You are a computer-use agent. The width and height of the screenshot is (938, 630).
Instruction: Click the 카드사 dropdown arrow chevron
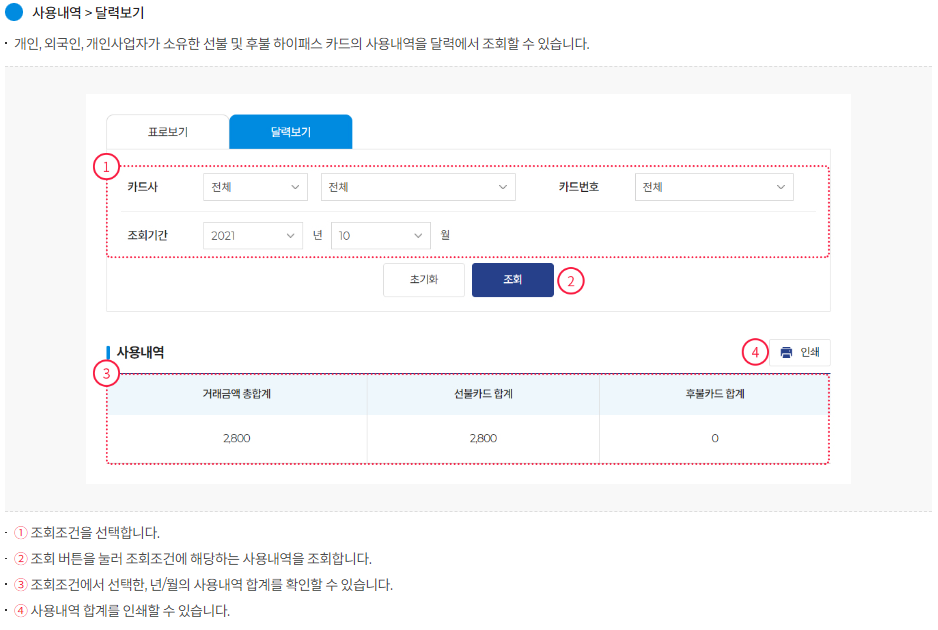(295, 187)
